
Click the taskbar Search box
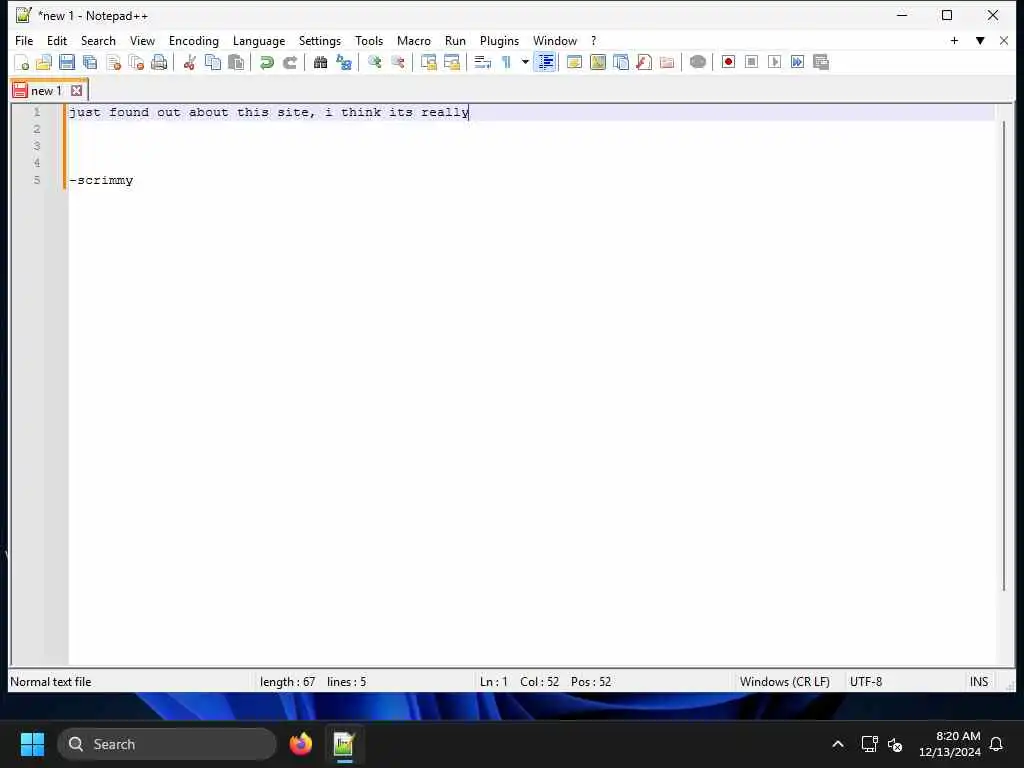[167, 744]
